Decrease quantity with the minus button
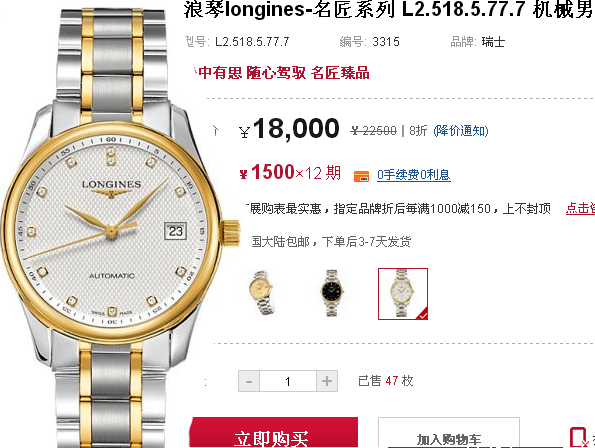The height and width of the screenshot is (448, 595). click(x=249, y=381)
